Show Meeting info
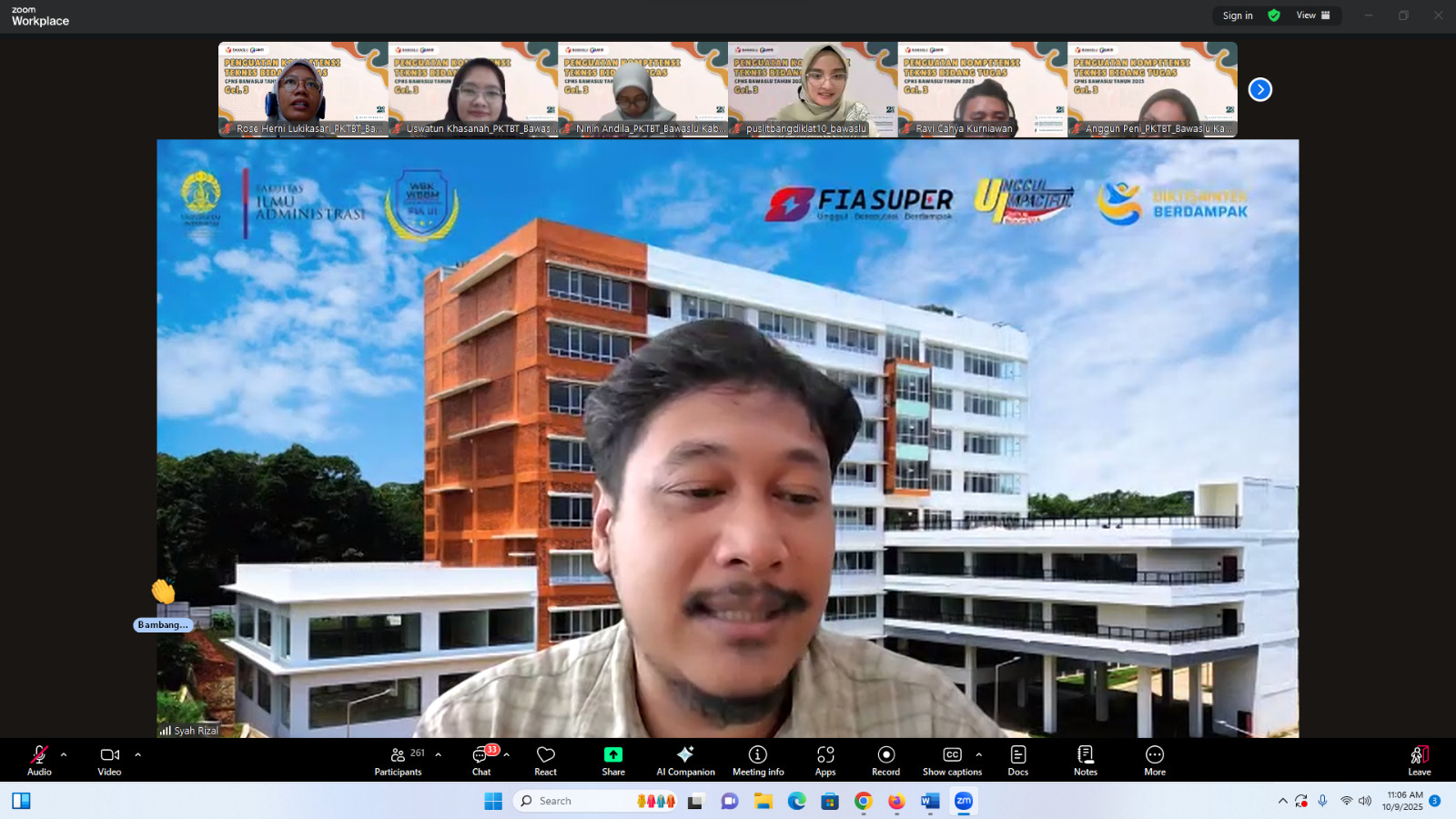1456x819 pixels. pyautogui.click(x=757, y=760)
